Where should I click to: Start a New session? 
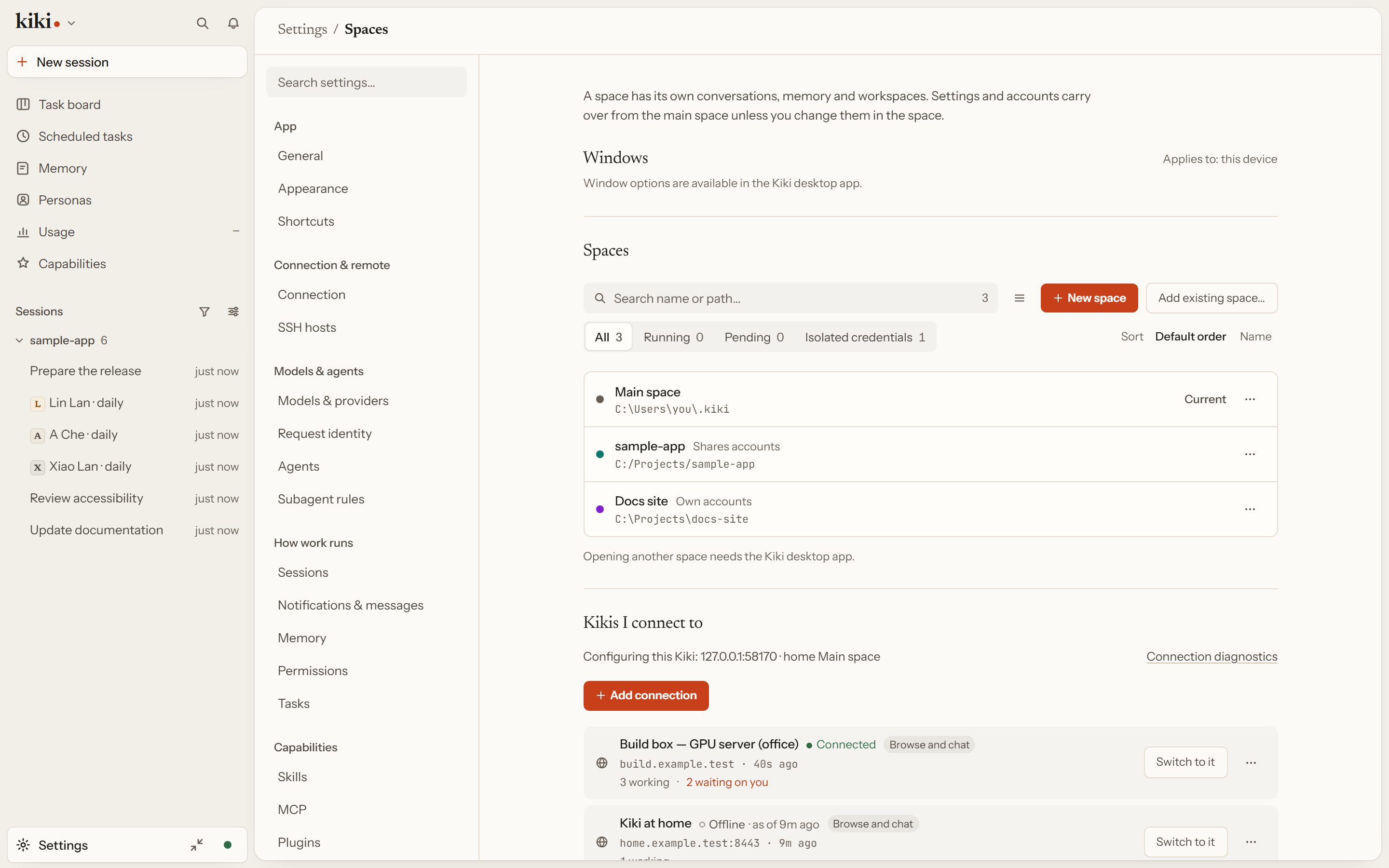pyautogui.click(x=127, y=62)
